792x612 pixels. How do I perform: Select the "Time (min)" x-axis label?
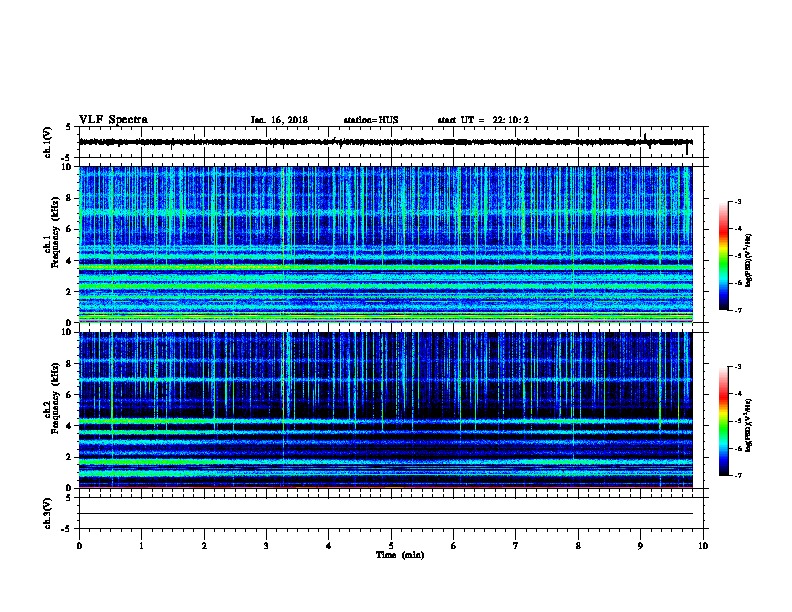coord(400,555)
